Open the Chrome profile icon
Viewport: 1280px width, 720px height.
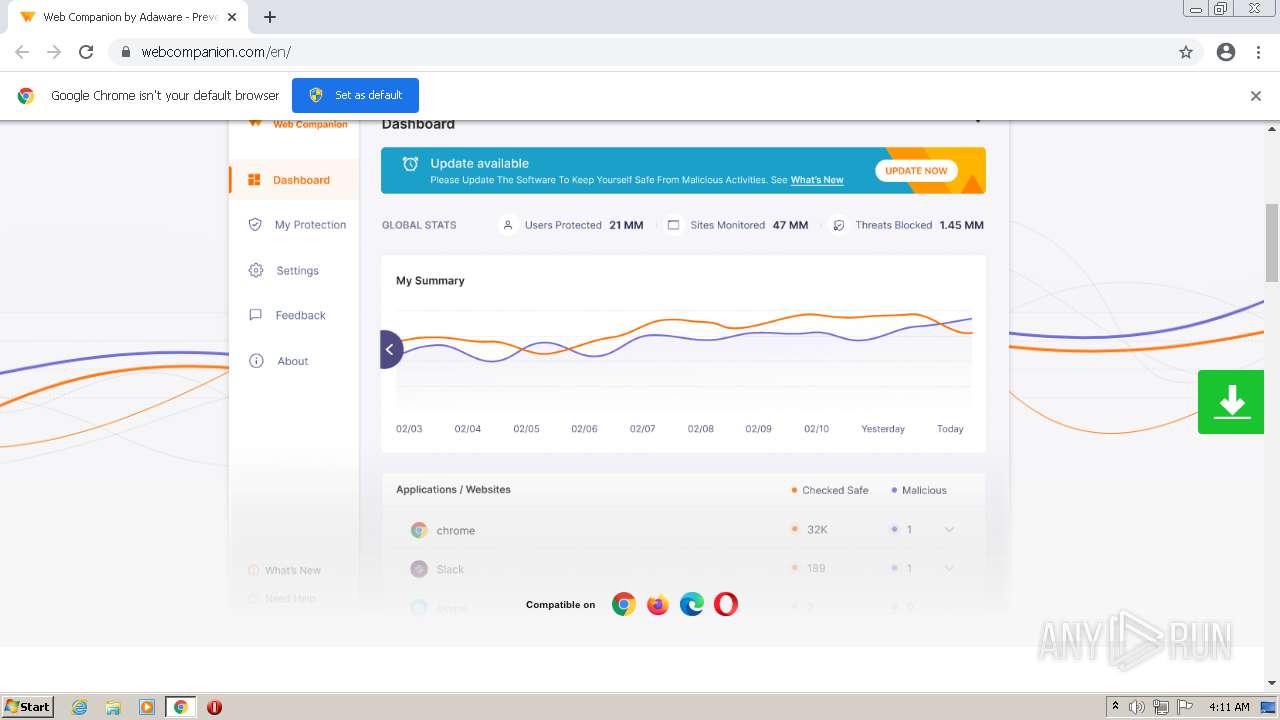(x=1226, y=52)
